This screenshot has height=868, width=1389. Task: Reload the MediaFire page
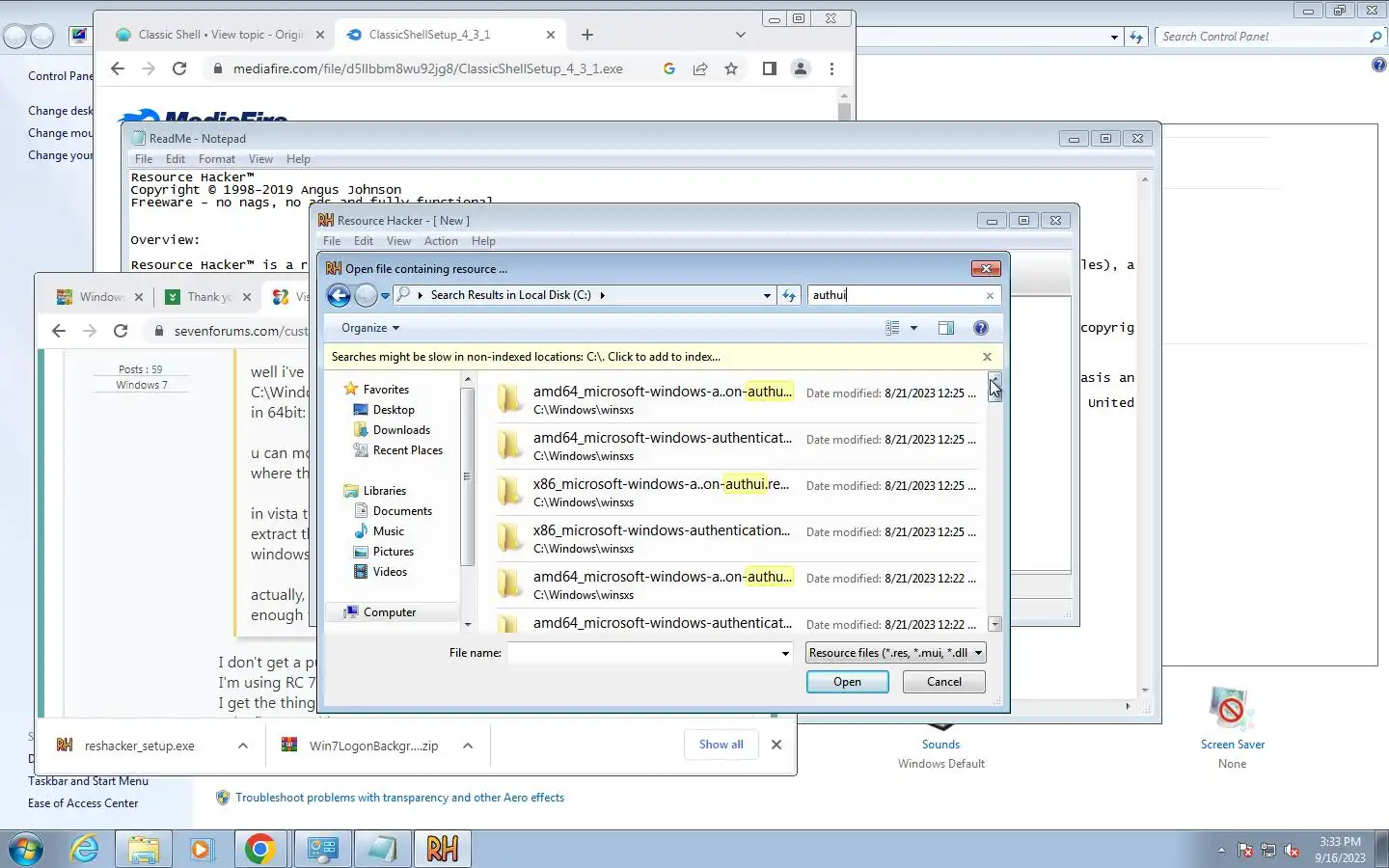pyautogui.click(x=179, y=68)
